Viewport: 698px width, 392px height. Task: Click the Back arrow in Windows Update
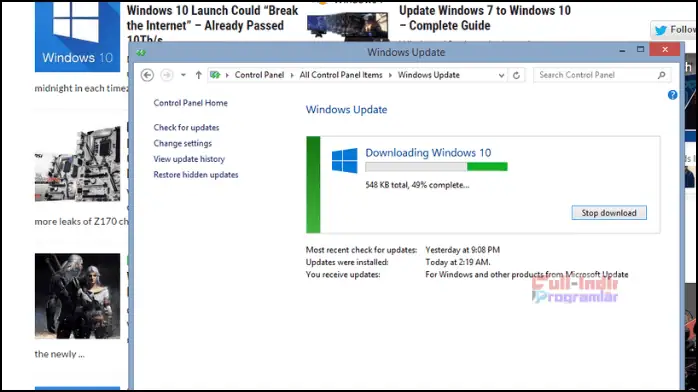(147, 75)
